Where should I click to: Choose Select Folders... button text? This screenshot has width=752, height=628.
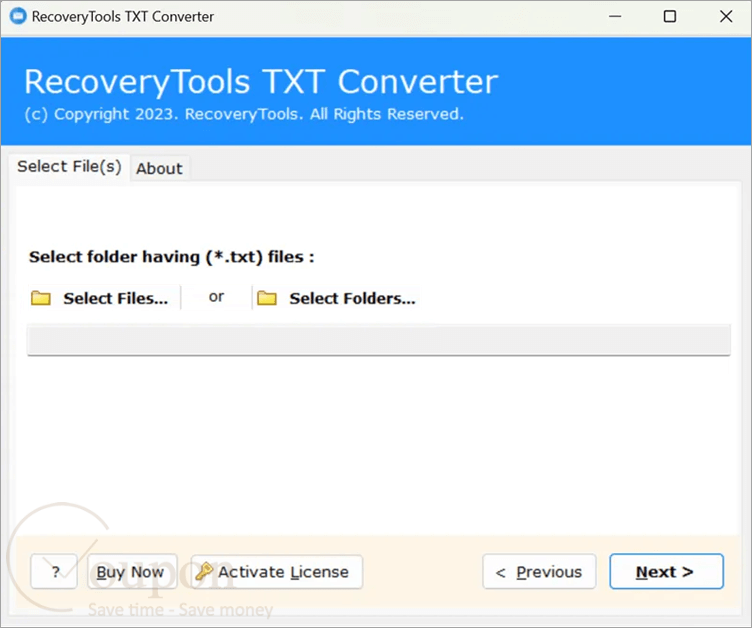click(352, 298)
